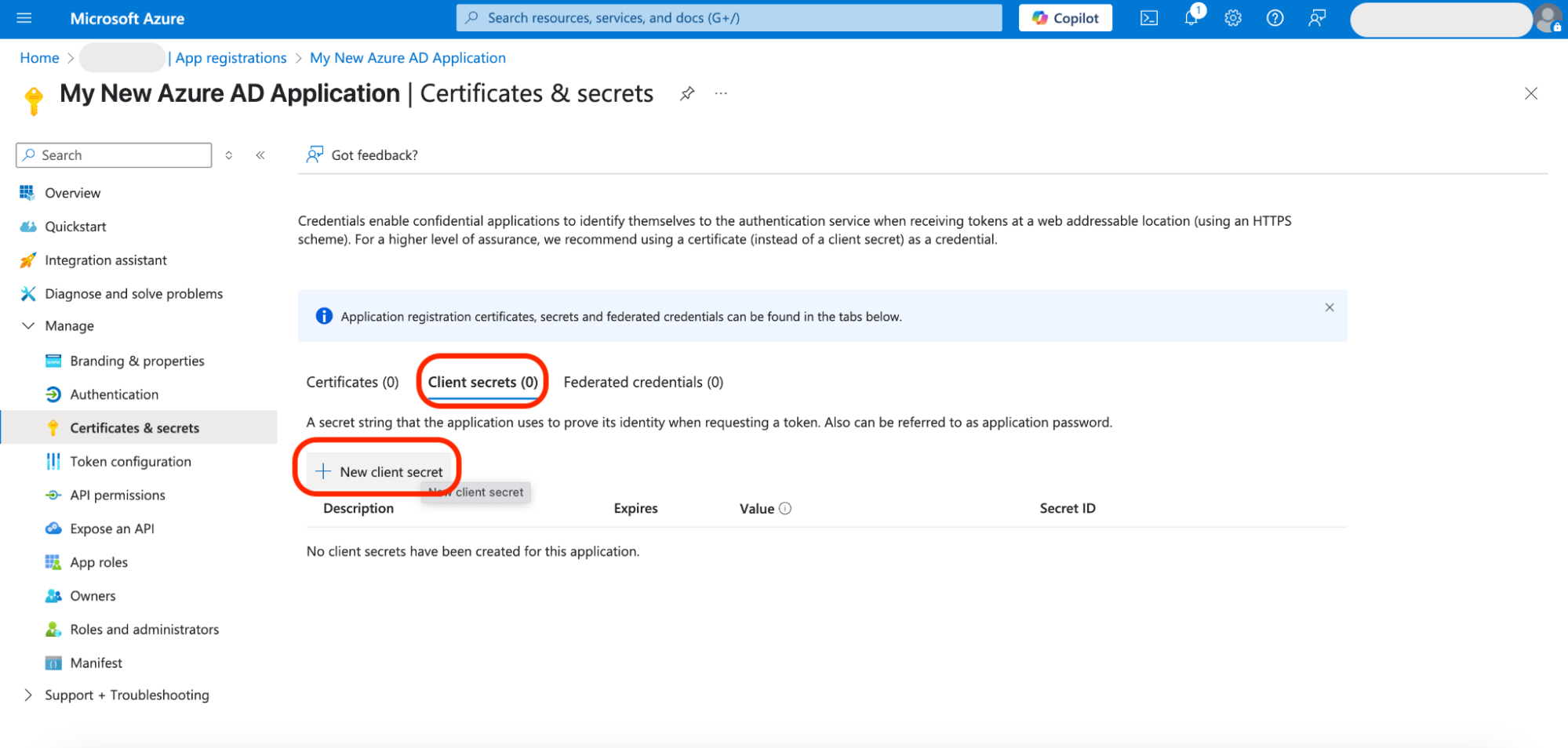Open Token configuration
The image size is (1568, 748).
coord(131,462)
